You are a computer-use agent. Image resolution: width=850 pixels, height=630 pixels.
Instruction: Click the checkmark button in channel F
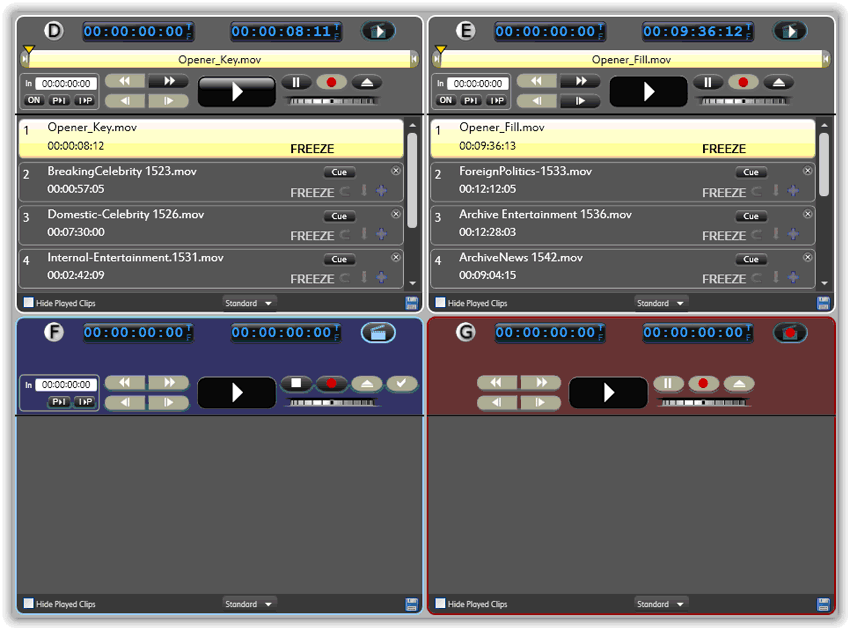[x=402, y=383]
